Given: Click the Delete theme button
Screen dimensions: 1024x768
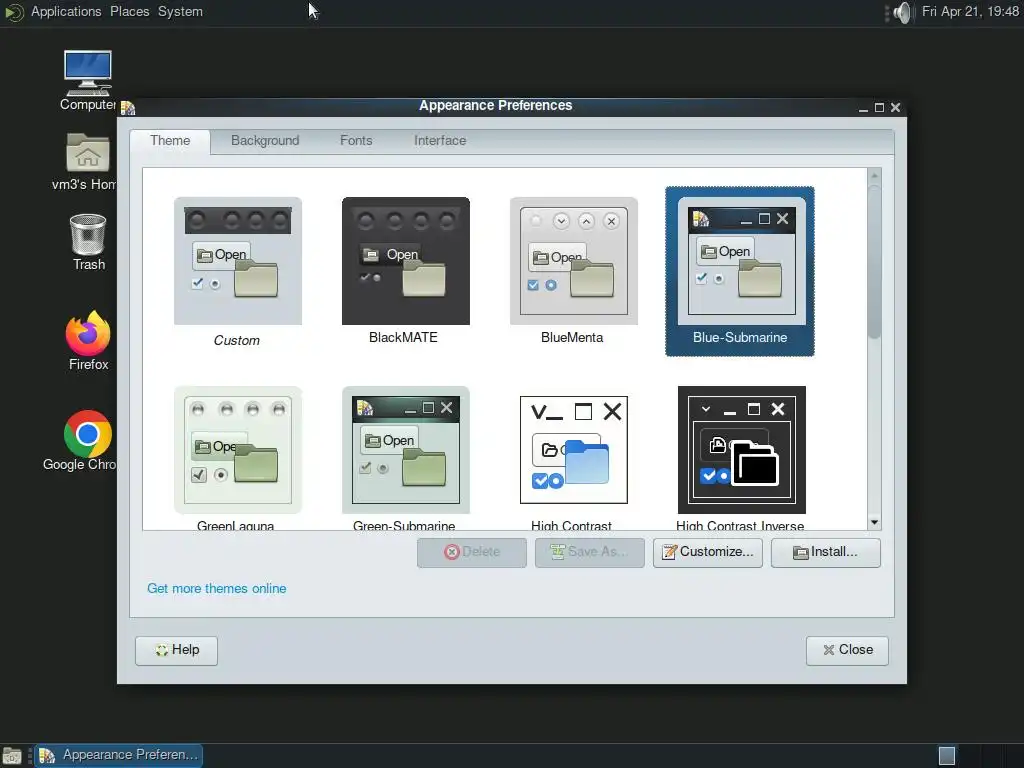Looking at the screenshot, I should pyautogui.click(x=472, y=552).
